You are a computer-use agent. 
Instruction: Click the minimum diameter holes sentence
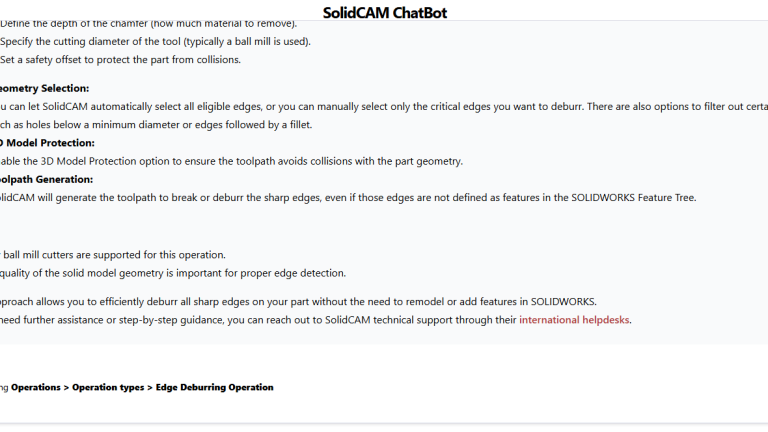click(x=156, y=125)
